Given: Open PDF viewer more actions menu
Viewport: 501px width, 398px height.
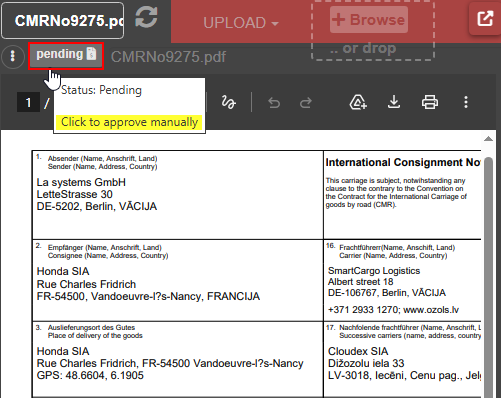Looking at the screenshot, I should [x=466, y=102].
